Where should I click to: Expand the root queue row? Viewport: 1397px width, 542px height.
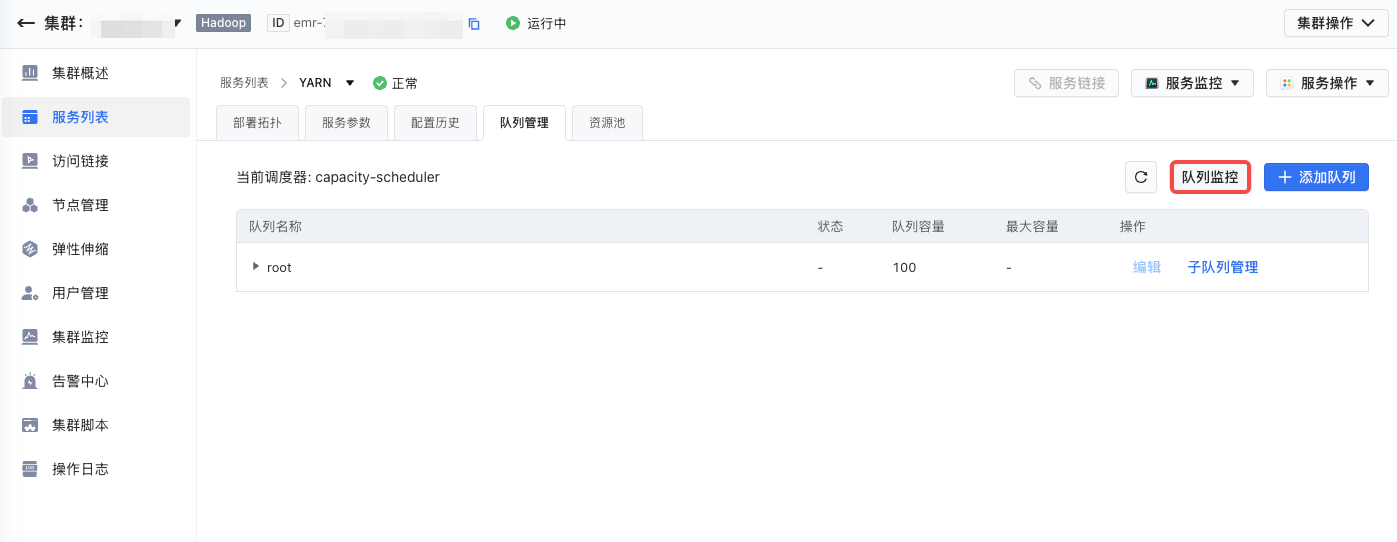coord(256,266)
